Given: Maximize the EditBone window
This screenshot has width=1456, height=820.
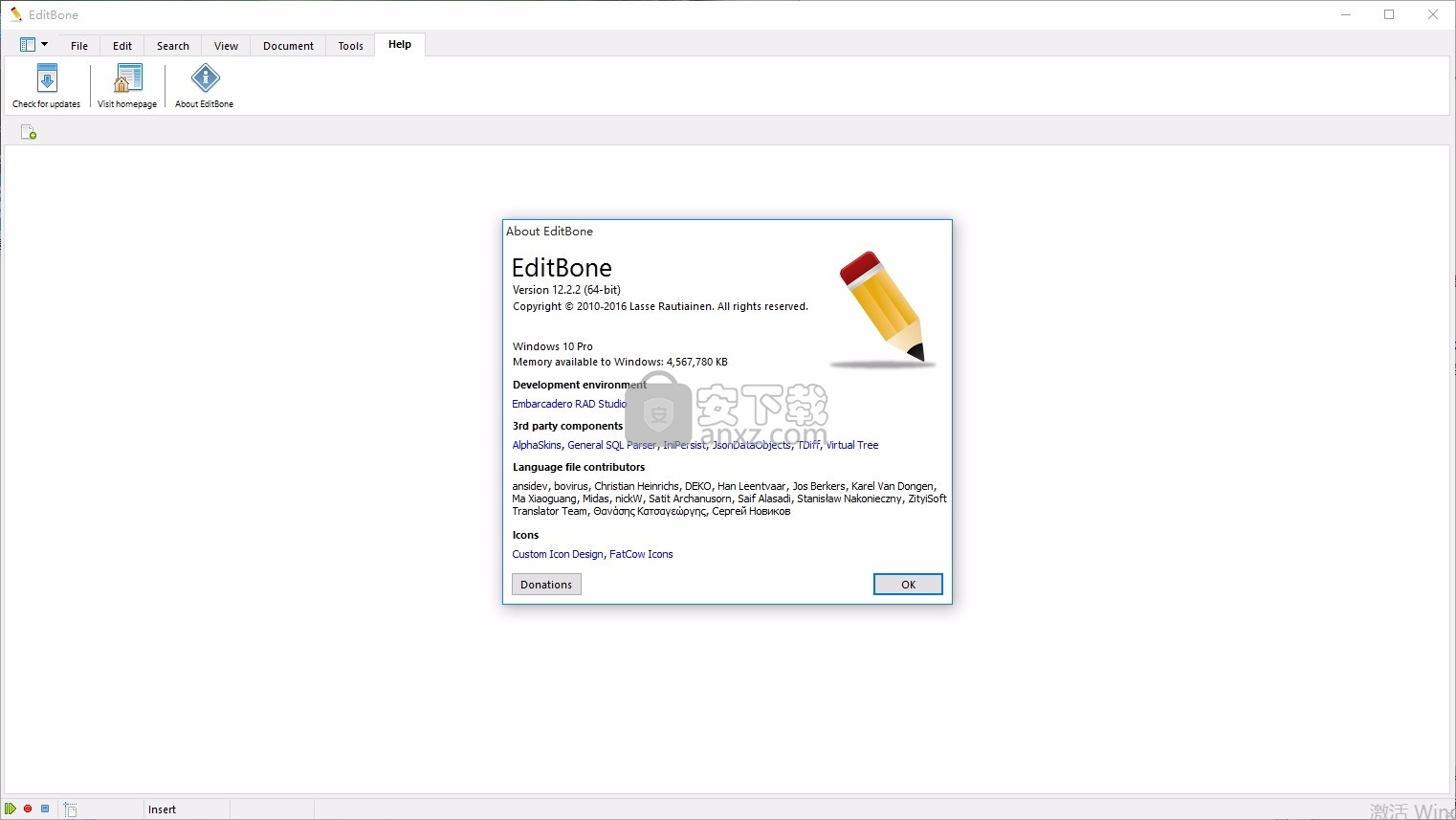Looking at the screenshot, I should (1389, 14).
